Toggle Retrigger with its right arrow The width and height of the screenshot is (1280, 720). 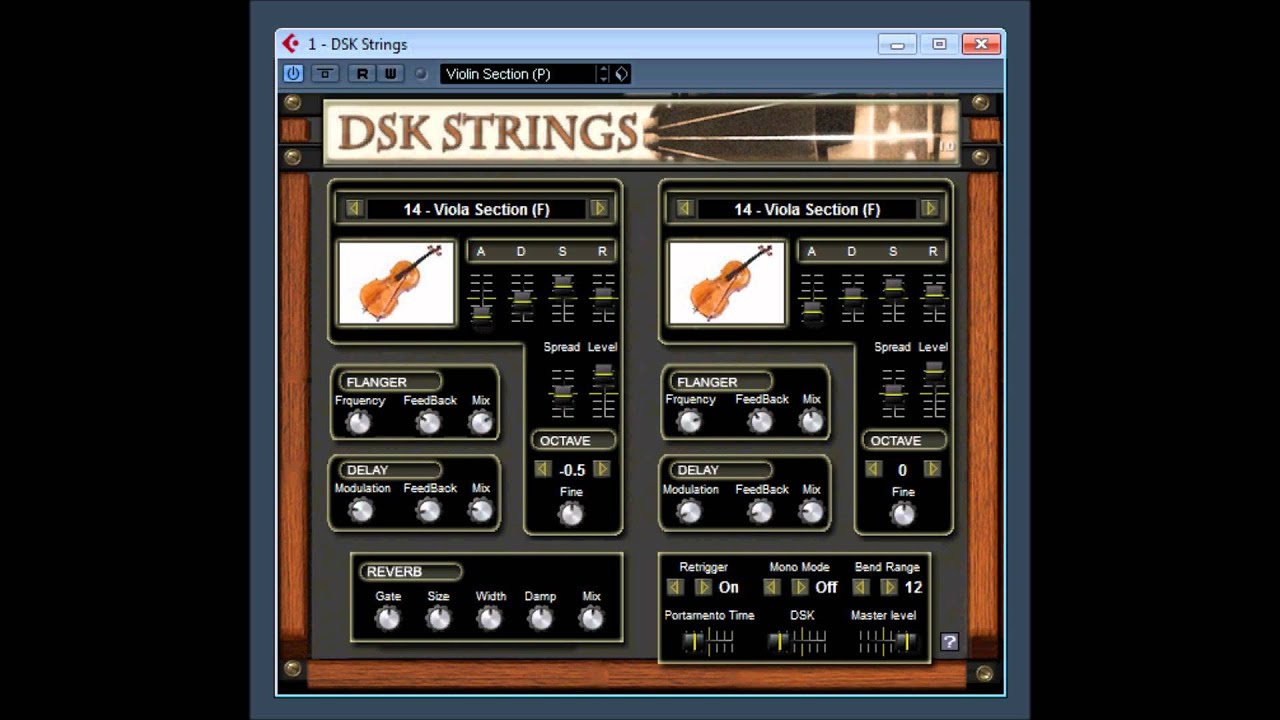704,587
